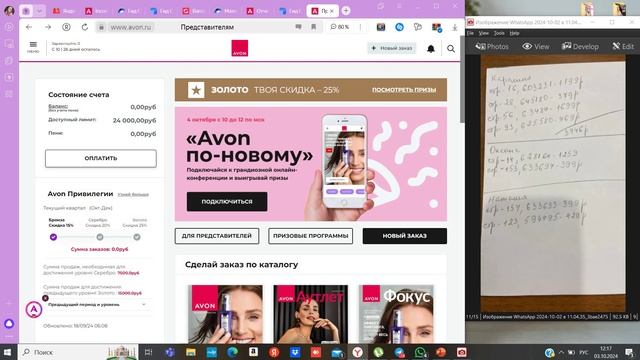Open the tab groups dropdown arrow

(39, 11)
